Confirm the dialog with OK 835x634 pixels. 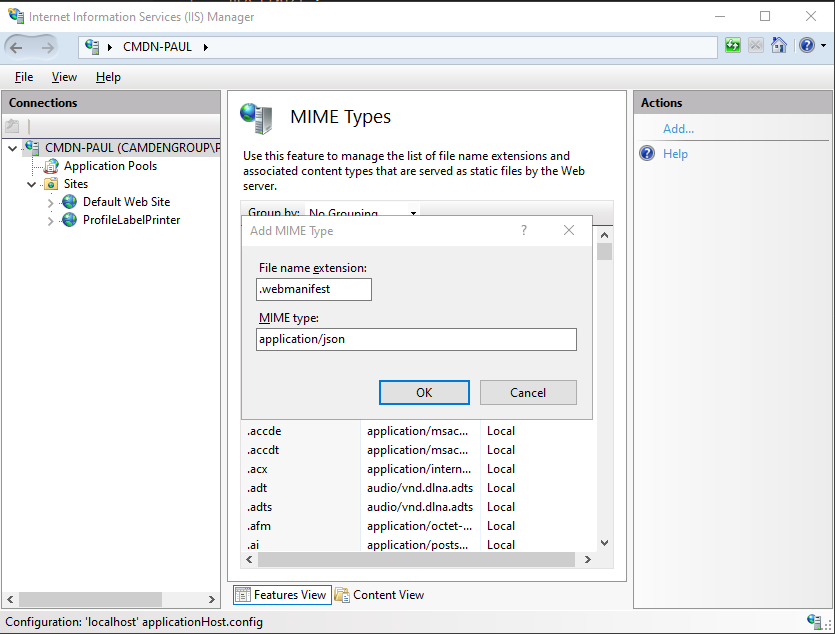point(424,392)
